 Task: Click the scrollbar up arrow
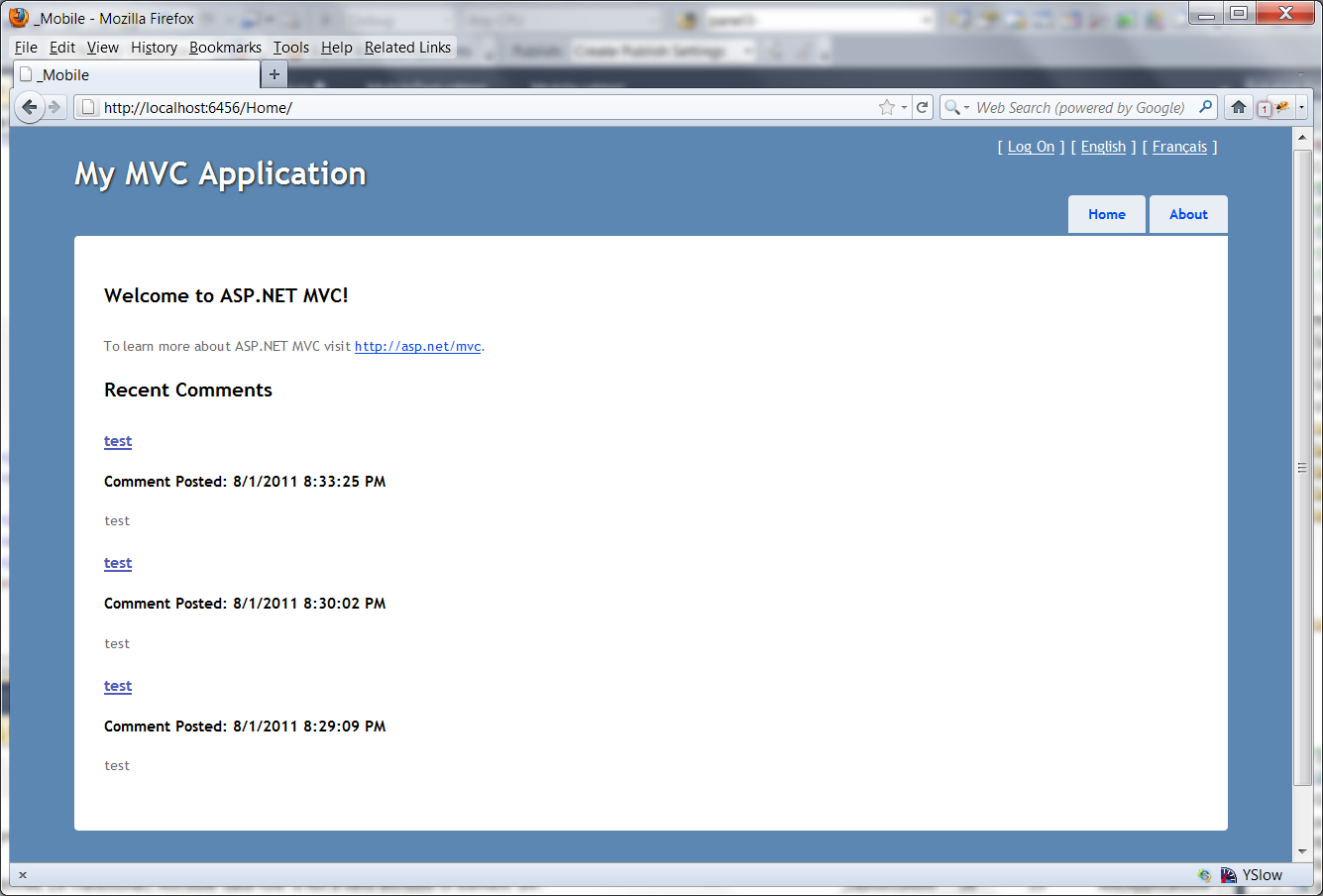click(1302, 139)
